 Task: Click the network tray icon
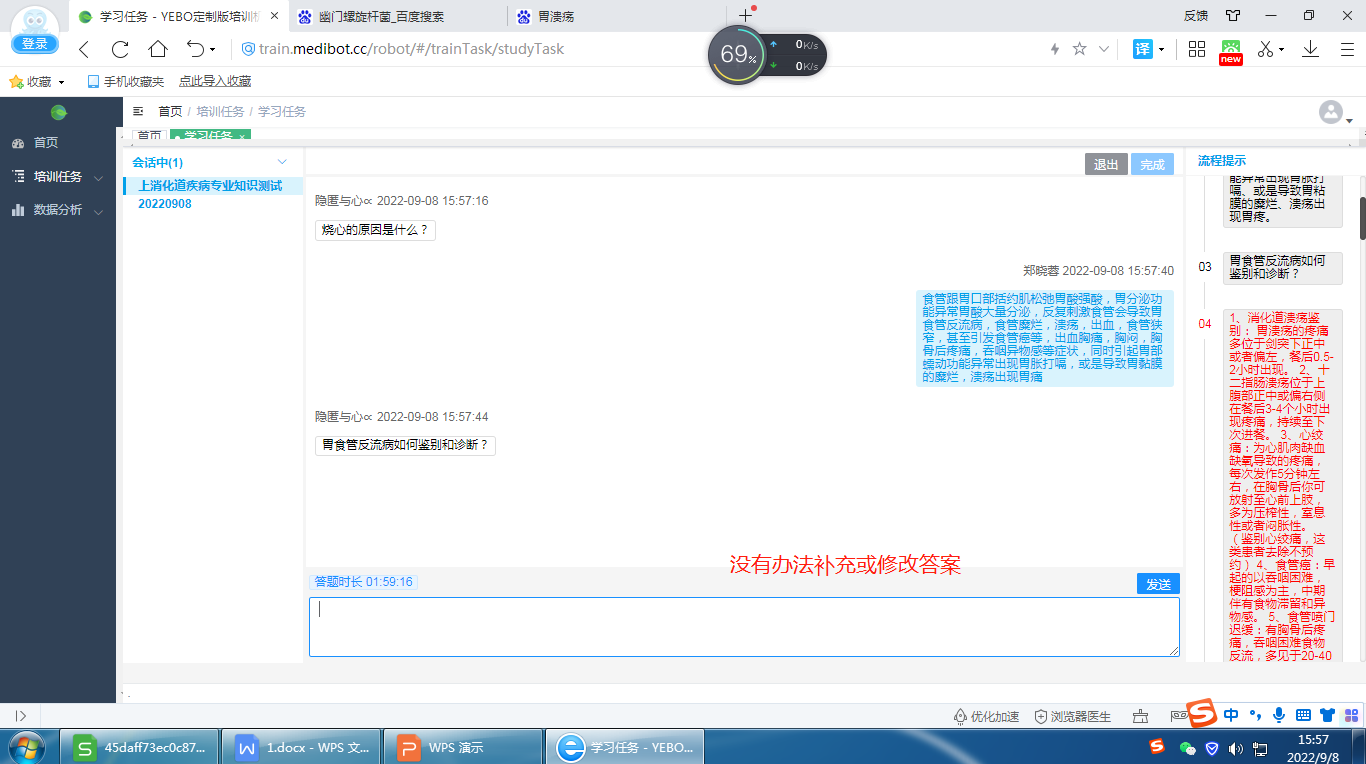tap(1261, 747)
